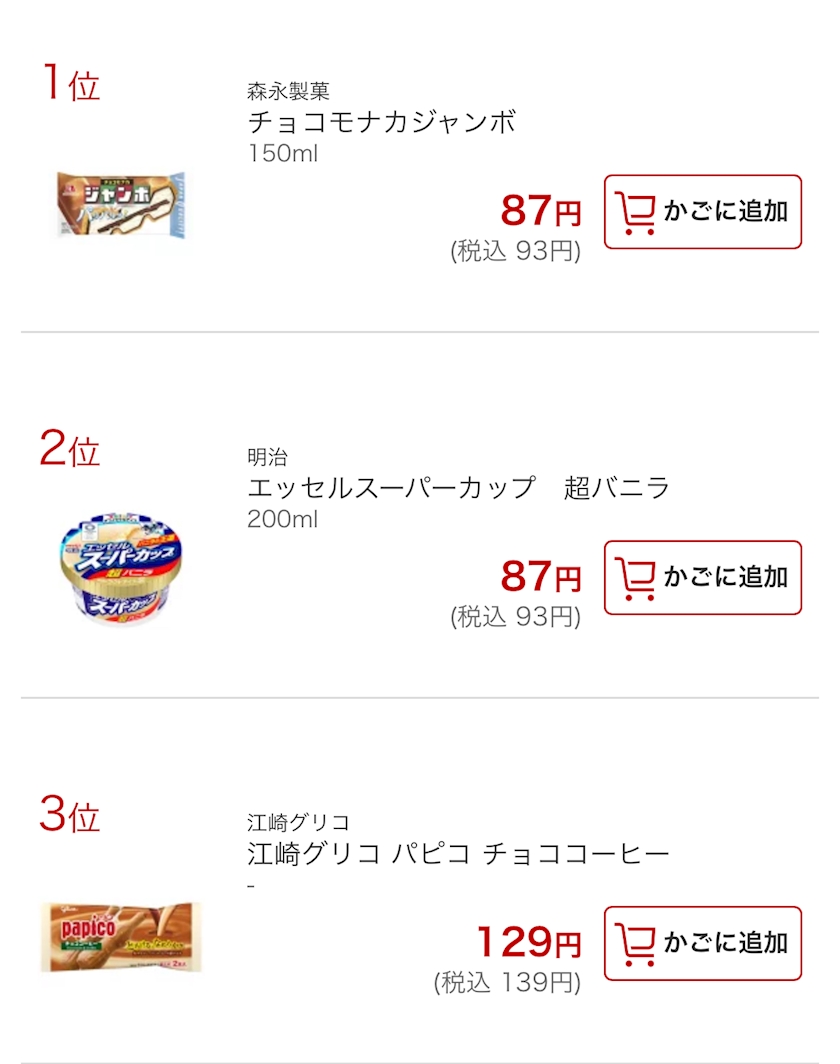Screen dimensions: 840x1064
Task: Click the 2位 rank label
Action: 70,450
